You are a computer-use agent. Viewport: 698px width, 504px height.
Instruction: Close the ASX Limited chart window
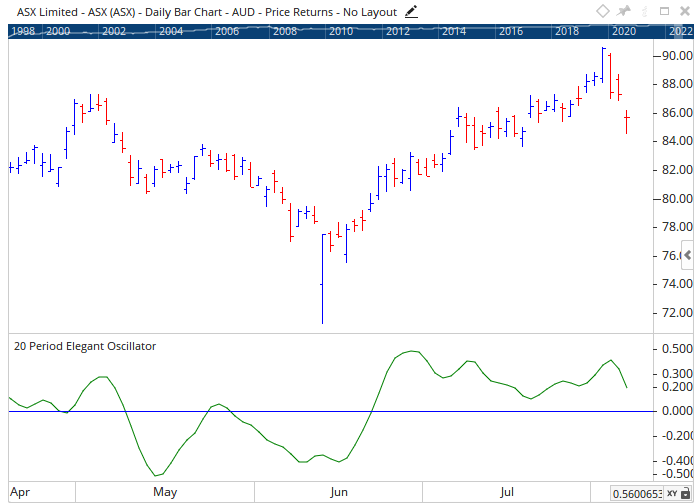tap(684, 11)
